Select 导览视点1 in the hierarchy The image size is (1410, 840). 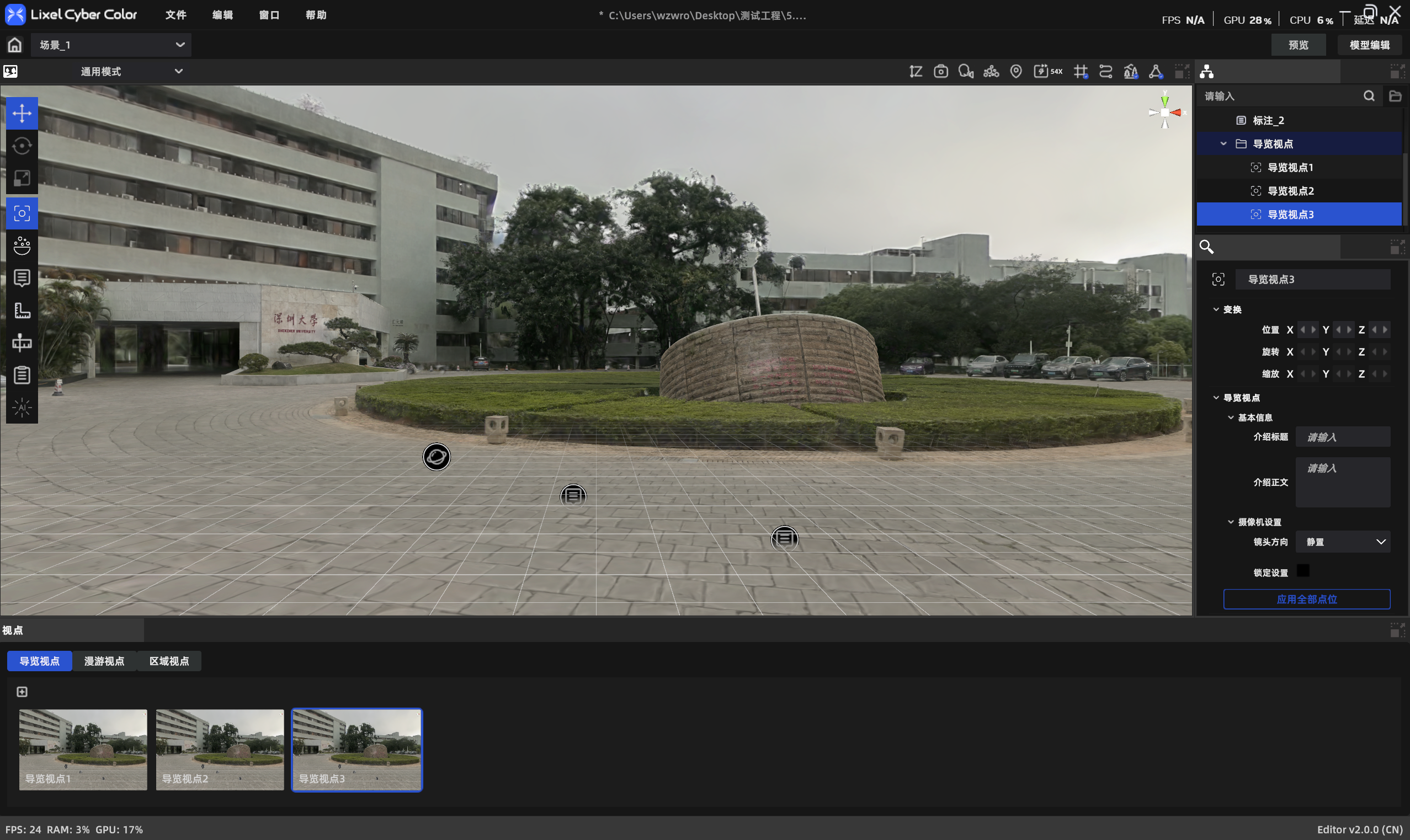1299,168
